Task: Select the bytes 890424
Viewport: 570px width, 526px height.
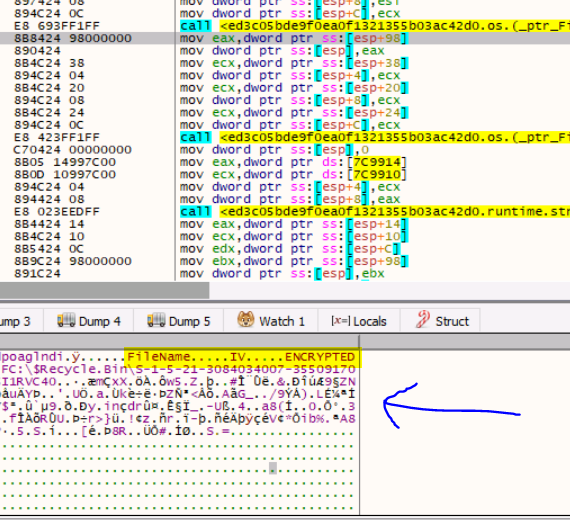Action: 37,51
